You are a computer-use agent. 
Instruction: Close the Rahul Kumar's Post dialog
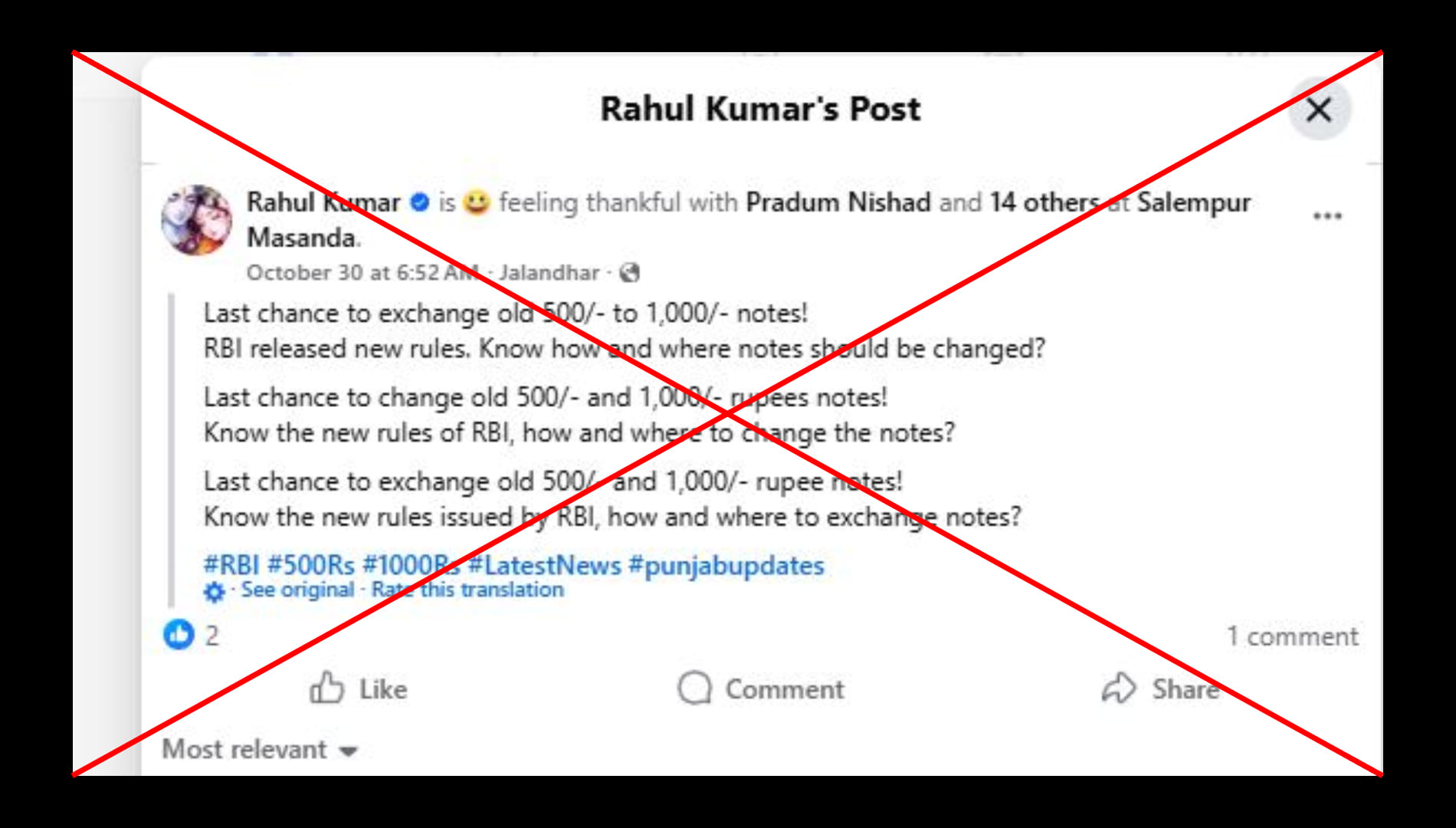tap(1319, 110)
